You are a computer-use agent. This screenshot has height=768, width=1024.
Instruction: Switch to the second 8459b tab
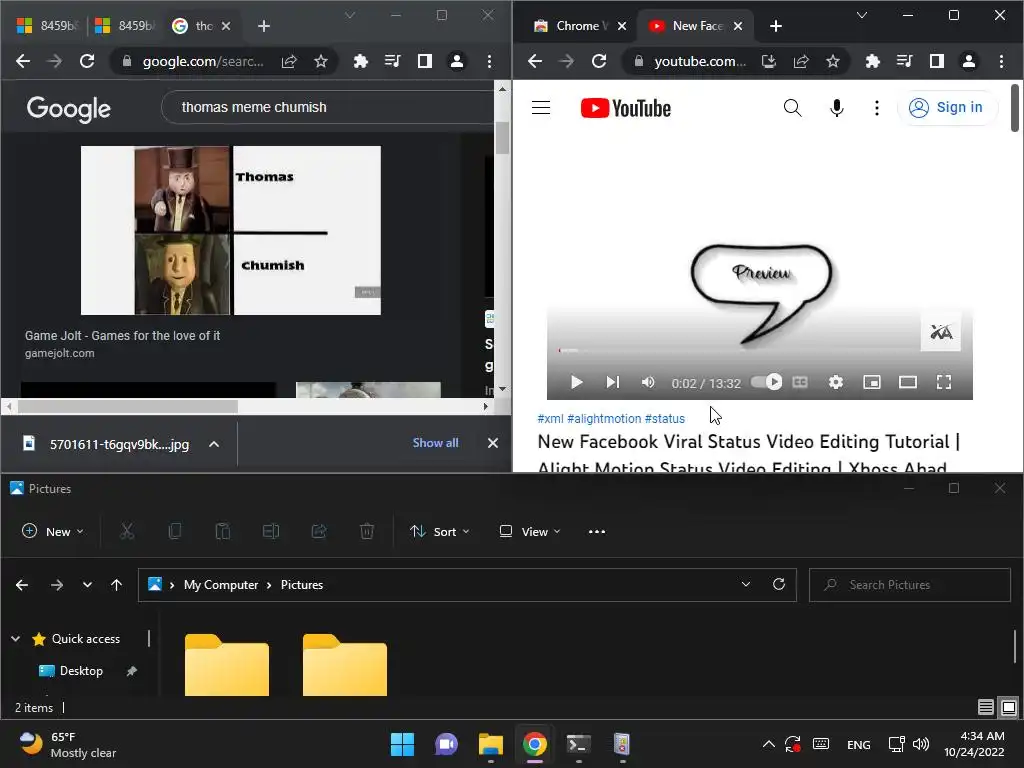(125, 26)
